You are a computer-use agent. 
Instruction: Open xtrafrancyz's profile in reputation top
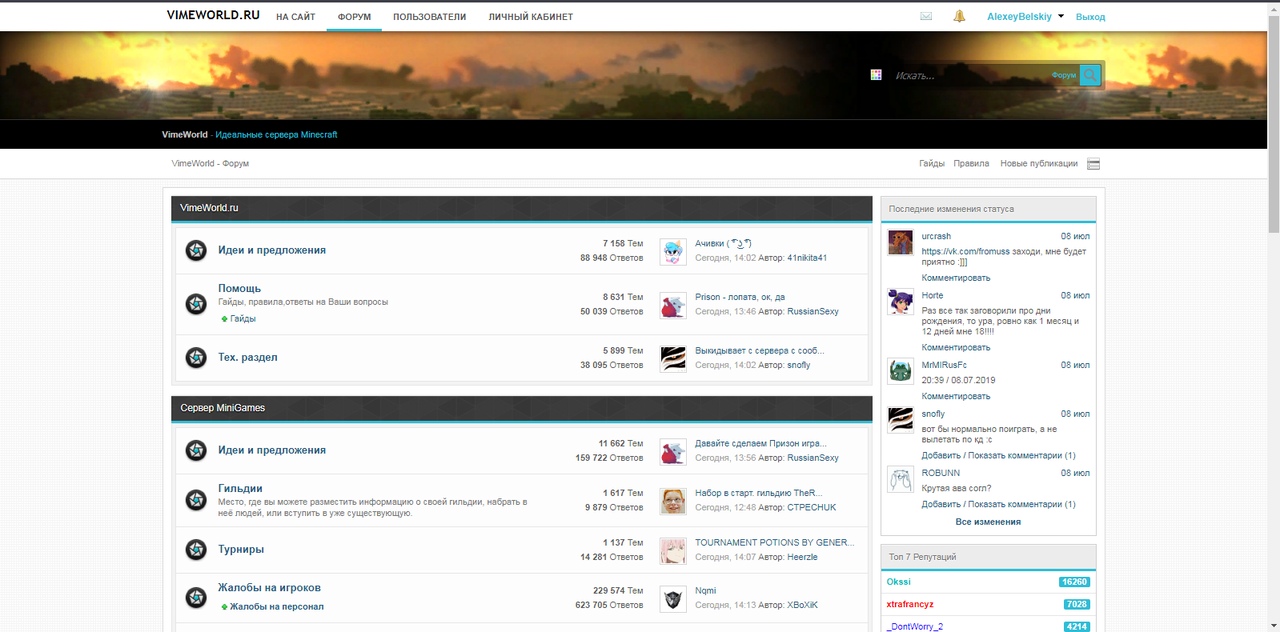click(910, 604)
